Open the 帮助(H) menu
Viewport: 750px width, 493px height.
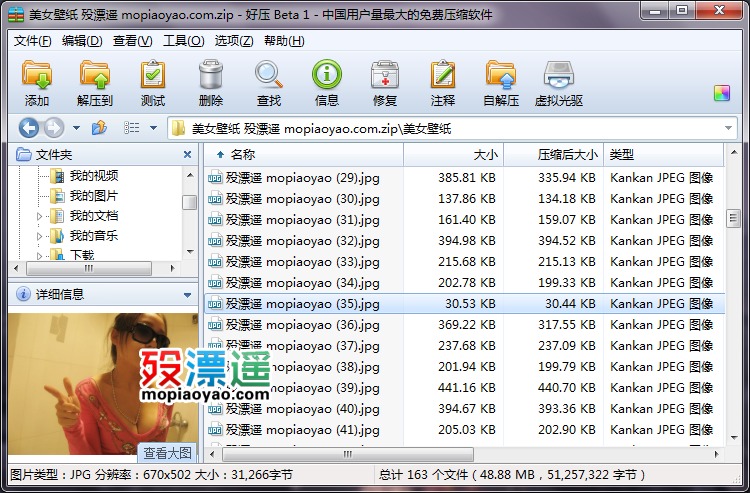tap(284, 41)
